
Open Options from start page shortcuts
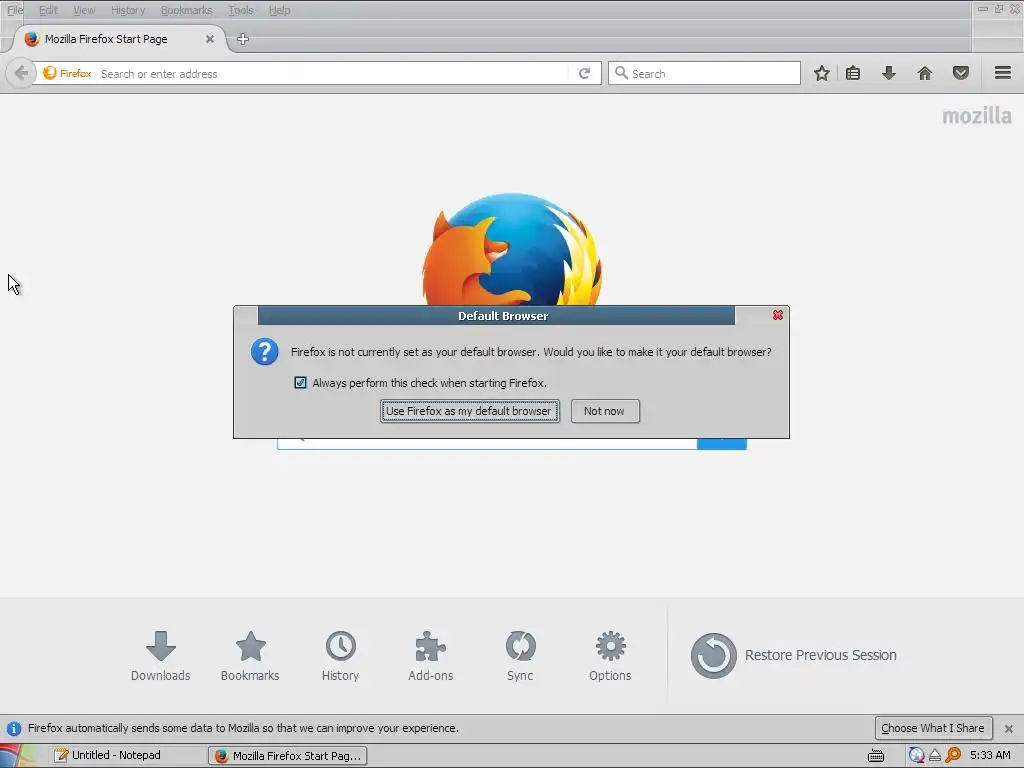(x=610, y=656)
